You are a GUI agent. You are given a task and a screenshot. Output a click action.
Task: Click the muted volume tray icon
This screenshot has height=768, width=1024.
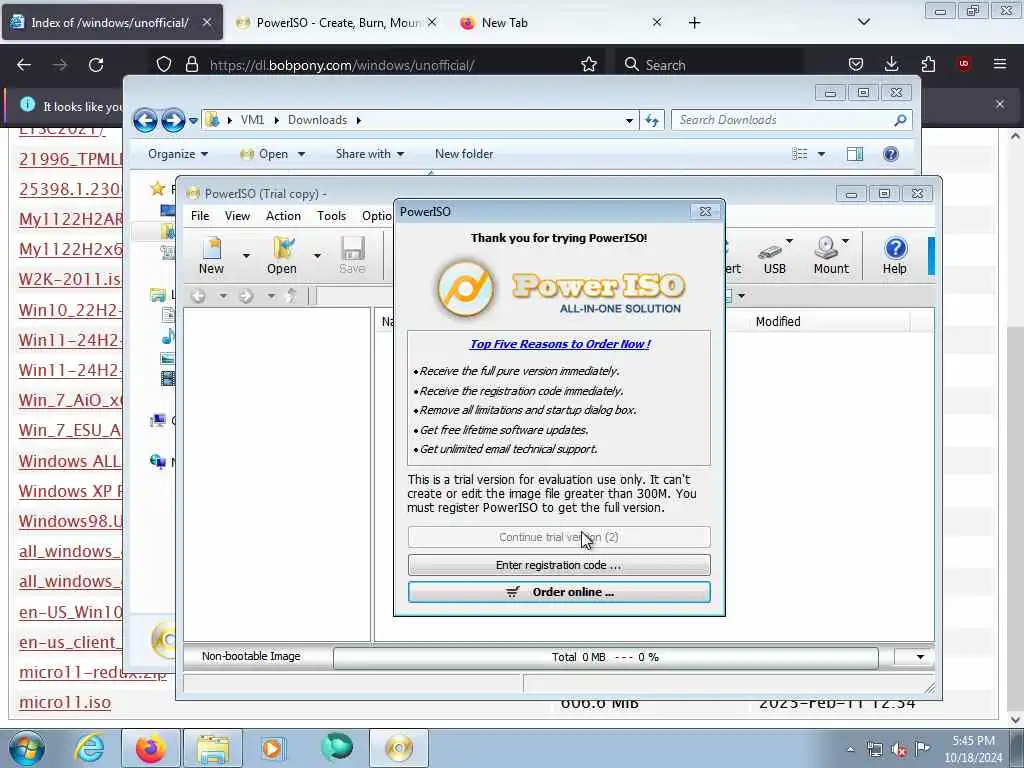pyautogui.click(x=899, y=749)
